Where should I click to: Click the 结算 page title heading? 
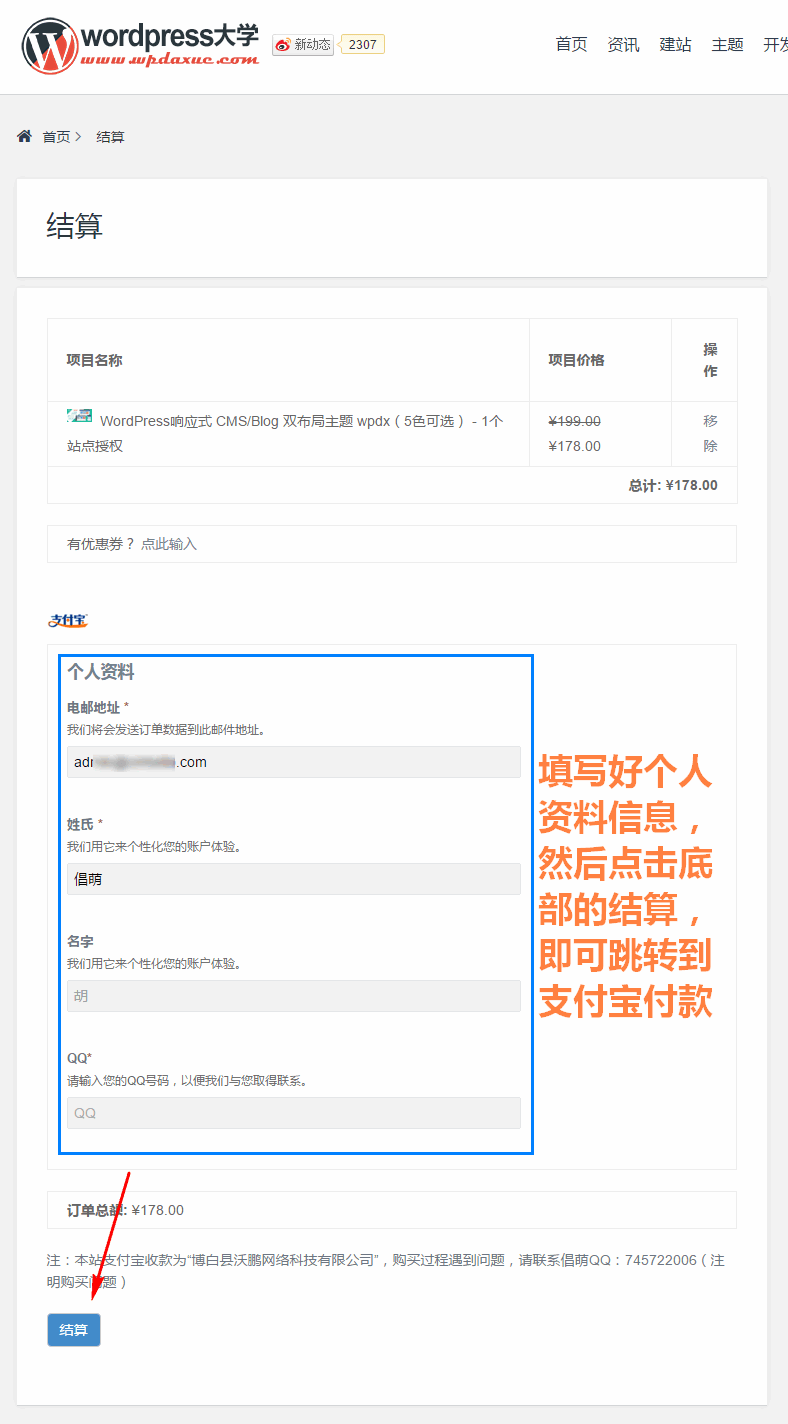[75, 226]
